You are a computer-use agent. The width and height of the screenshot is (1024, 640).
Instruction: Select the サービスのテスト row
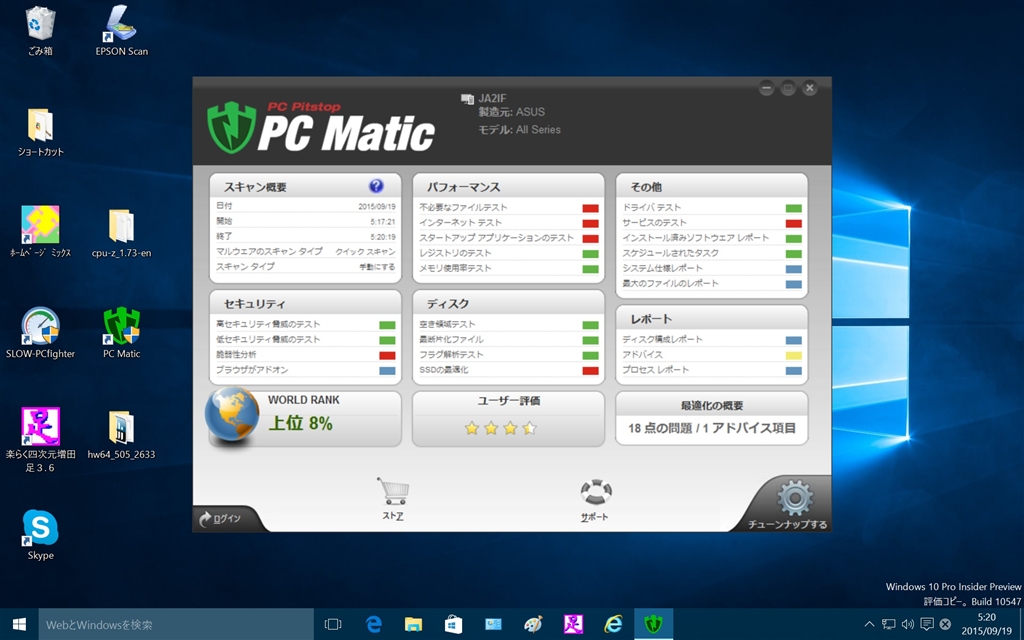pos(712,223)
